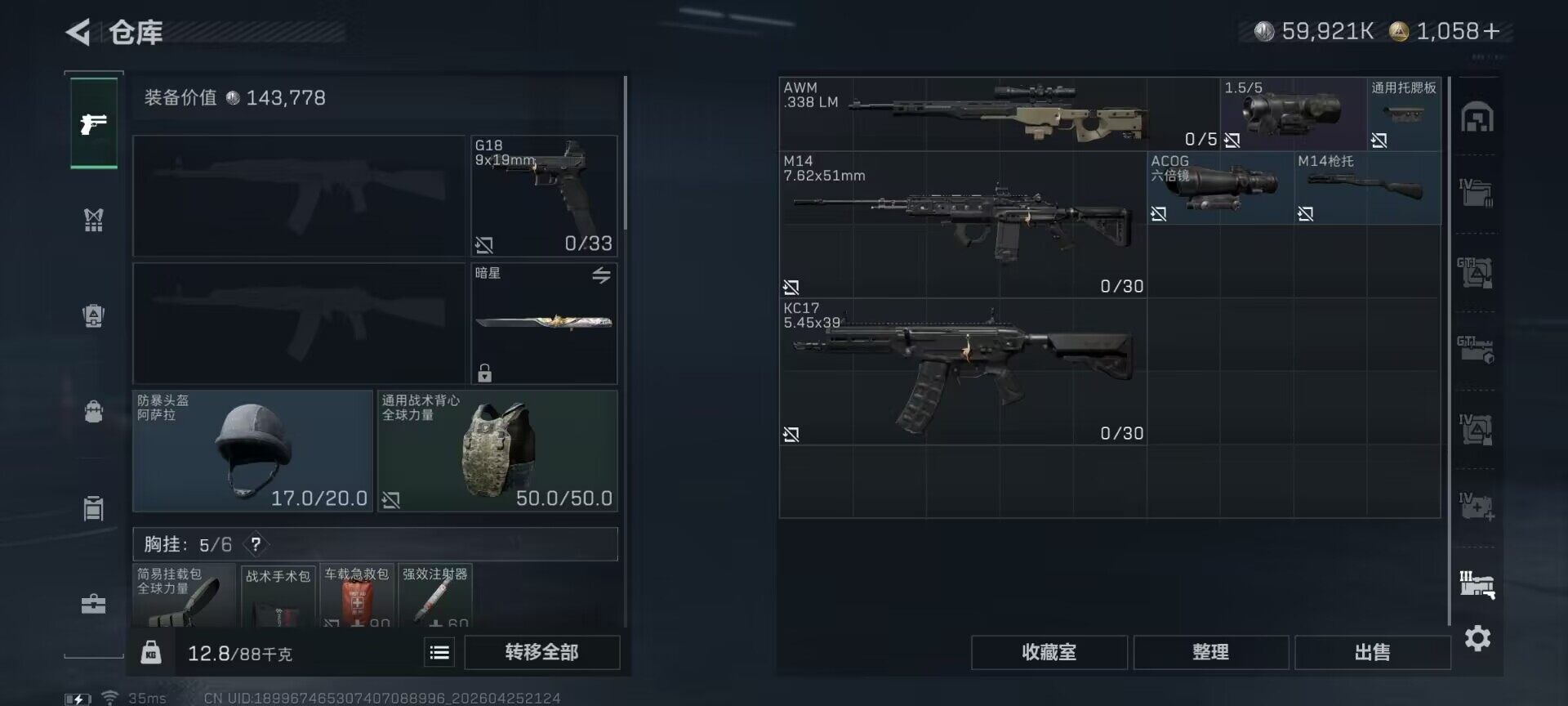Toggle the weight lock icon
Image resolution: width=1568 pixels, height=706 pixels.
click(x=151, y=652)
